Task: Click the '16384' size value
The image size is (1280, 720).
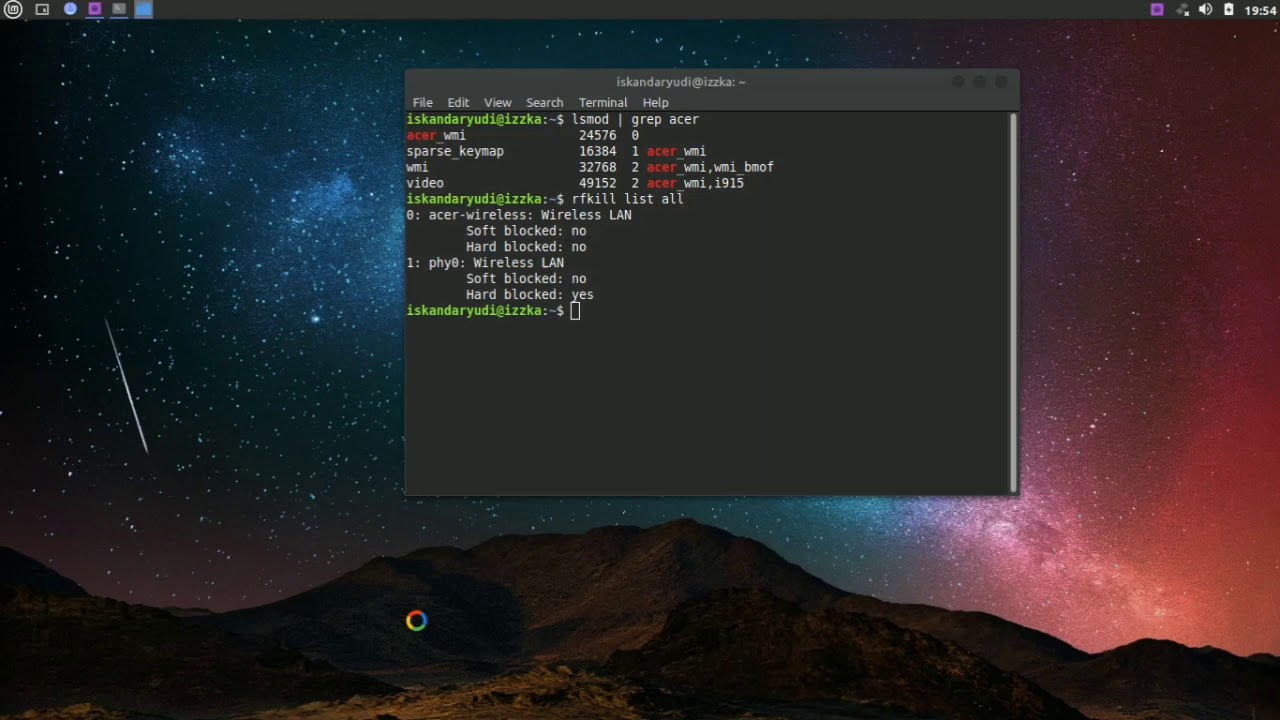Action: pos(598,151)
